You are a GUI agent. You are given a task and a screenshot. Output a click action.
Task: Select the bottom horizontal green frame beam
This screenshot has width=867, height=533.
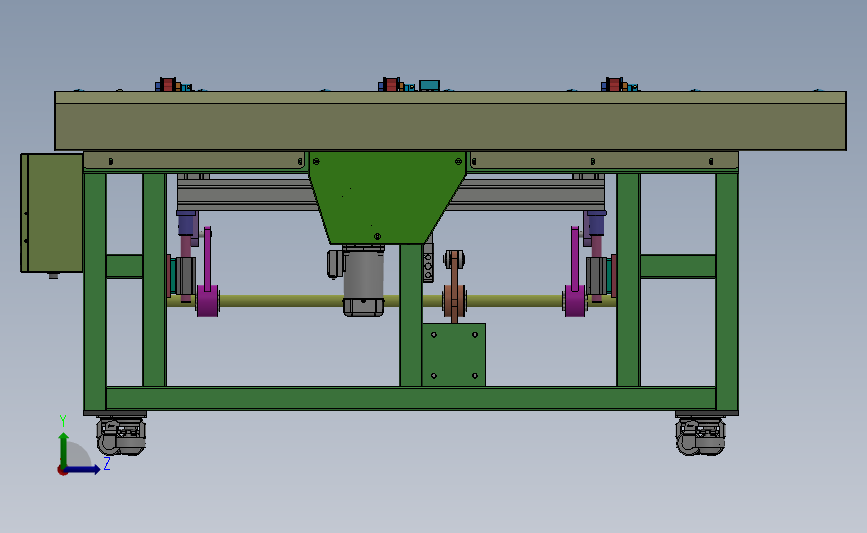[x=410, y=398]
